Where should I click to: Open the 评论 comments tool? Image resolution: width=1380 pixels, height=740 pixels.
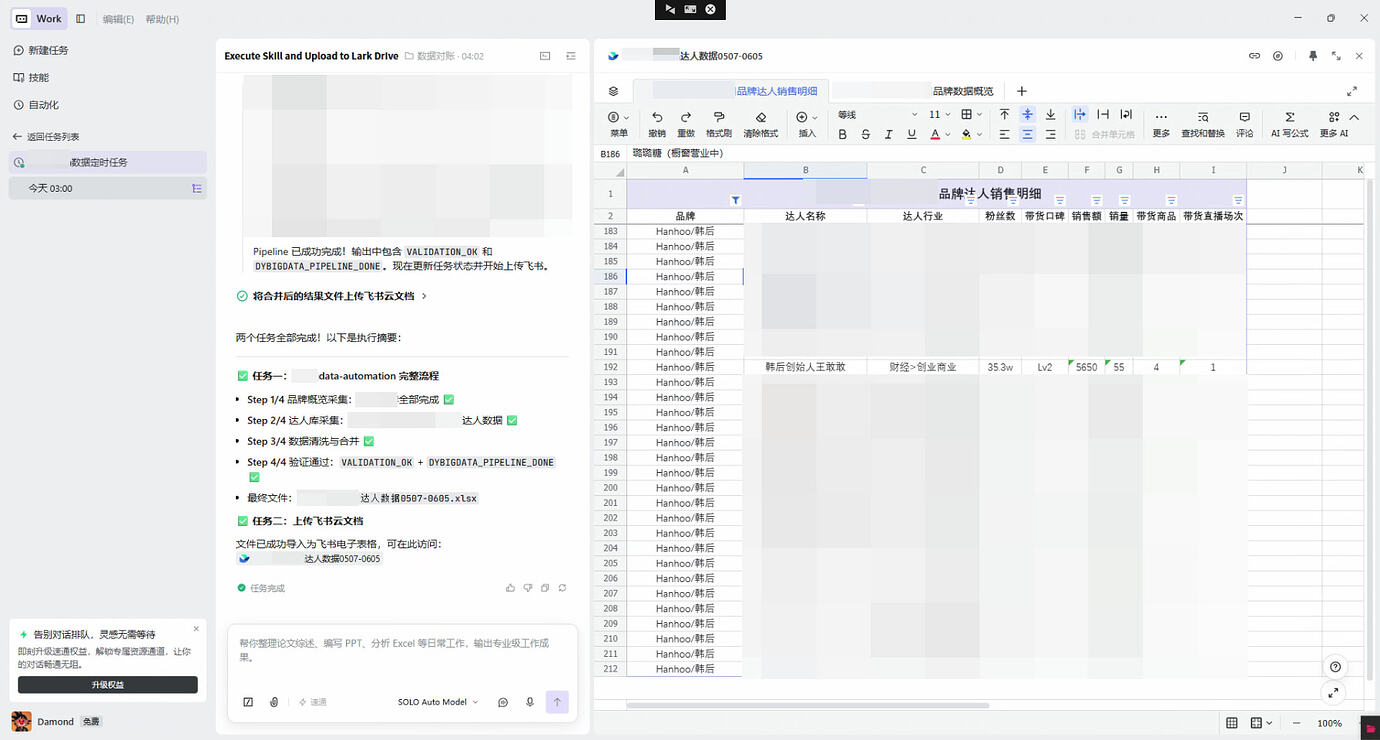tap(1244, 123)
